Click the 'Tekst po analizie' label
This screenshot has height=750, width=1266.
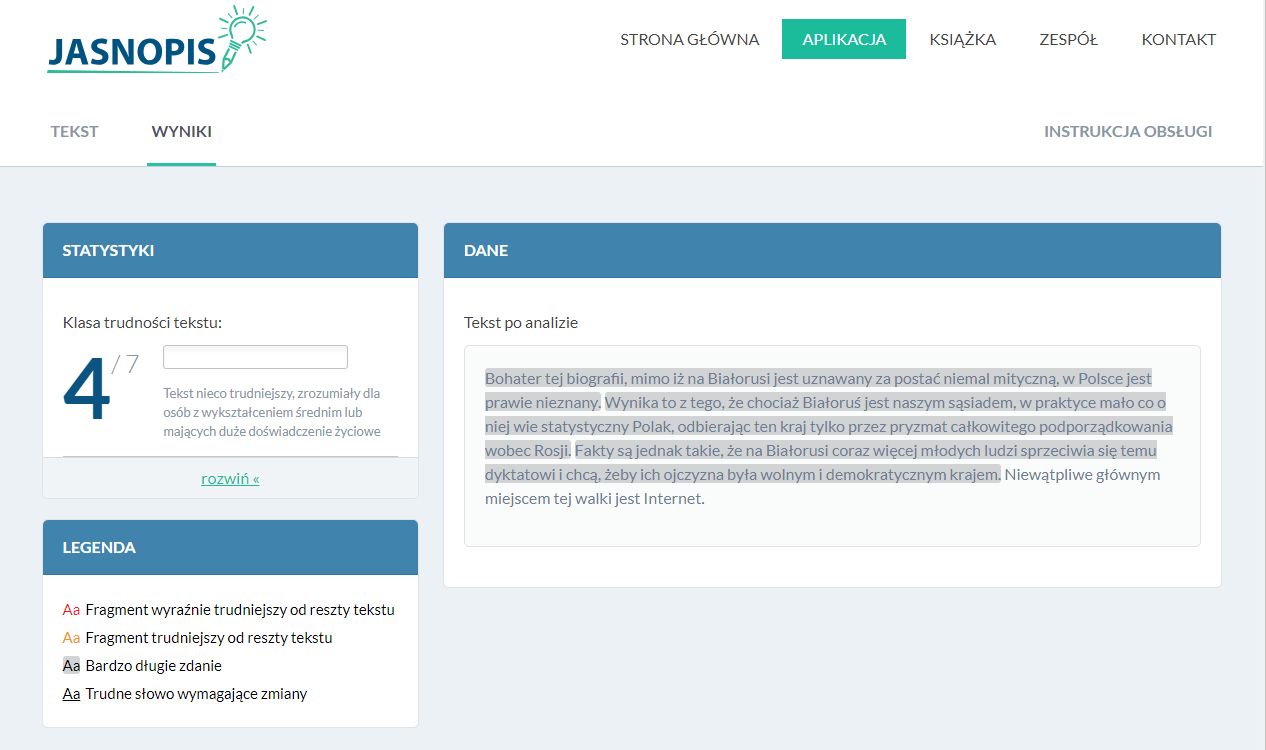click(x=521, y=322)
